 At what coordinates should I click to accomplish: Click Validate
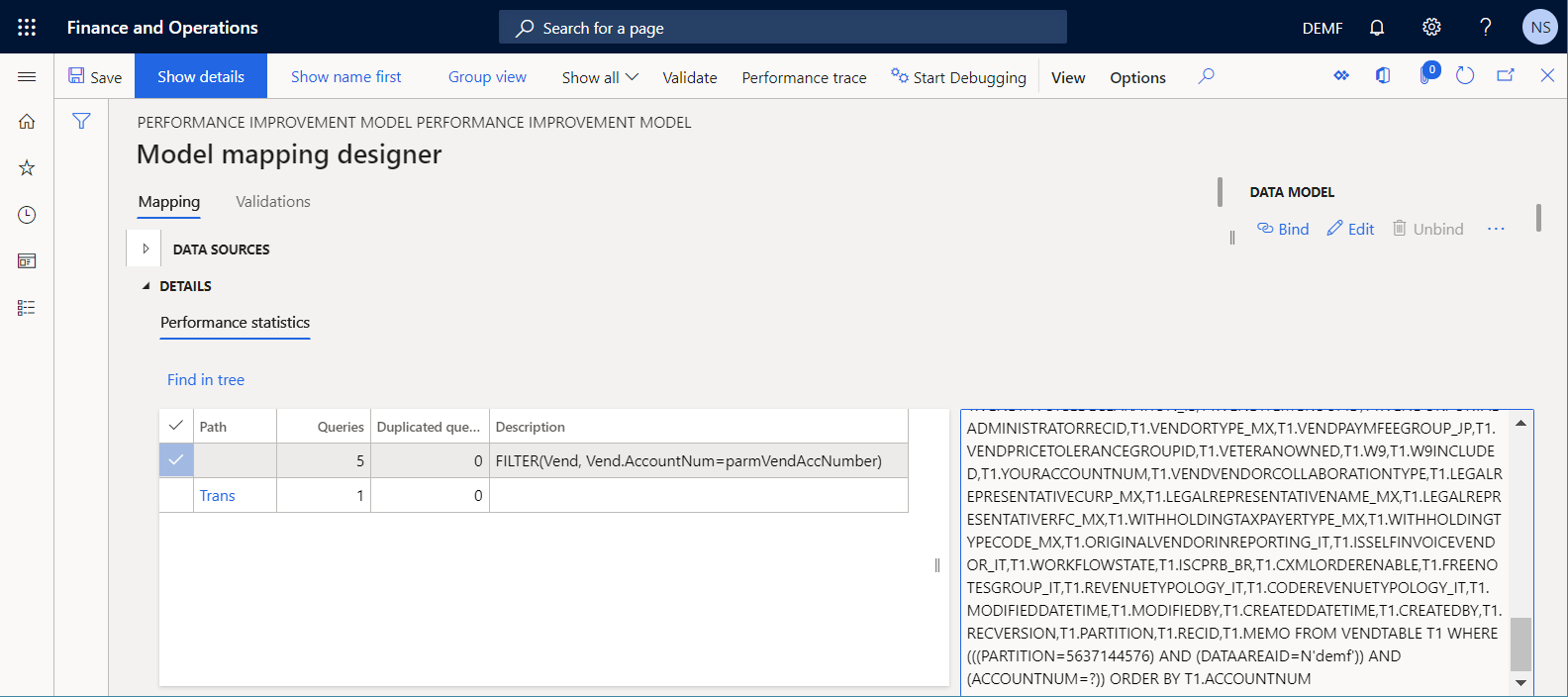pos(690,77)
